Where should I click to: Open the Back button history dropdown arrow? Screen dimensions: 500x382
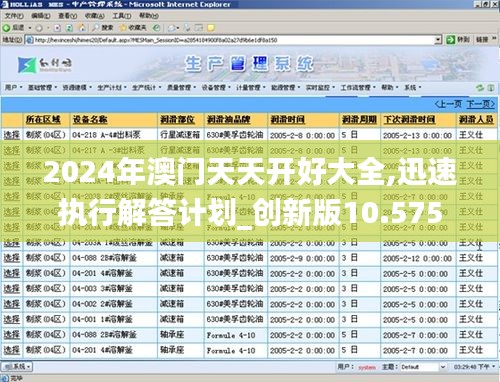click(30, 28)
